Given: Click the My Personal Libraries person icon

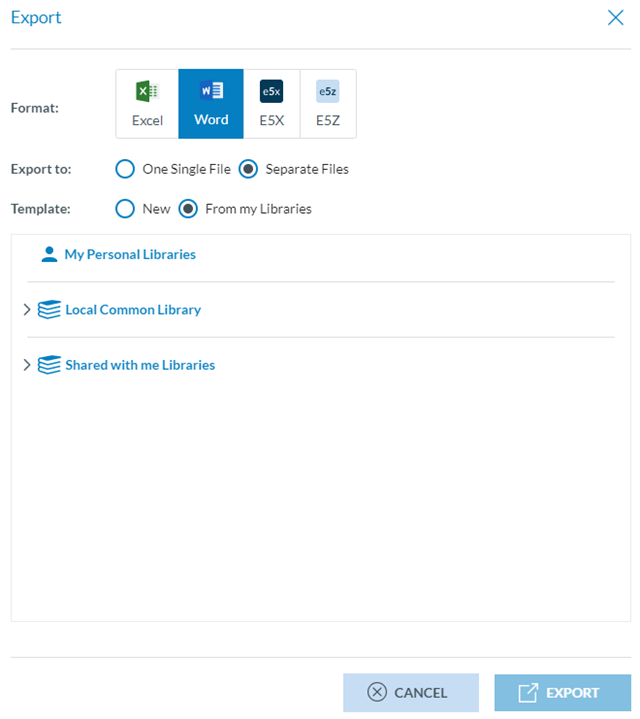Looking at the screenshot, I should [49, 254].
